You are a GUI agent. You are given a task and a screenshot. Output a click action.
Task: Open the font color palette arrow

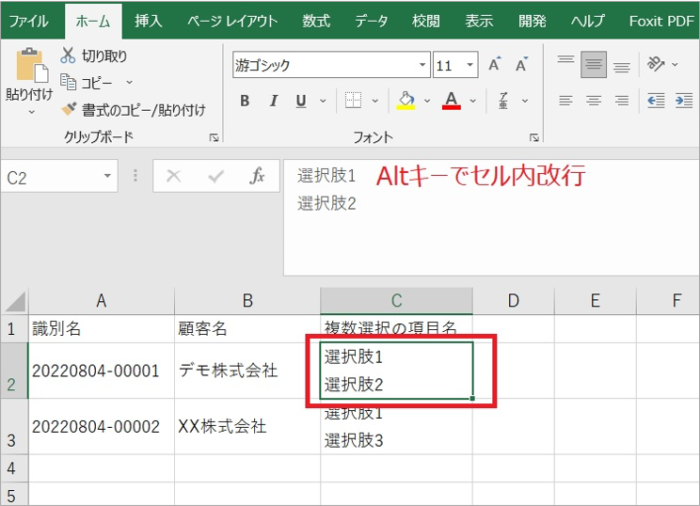coord(473,101)
